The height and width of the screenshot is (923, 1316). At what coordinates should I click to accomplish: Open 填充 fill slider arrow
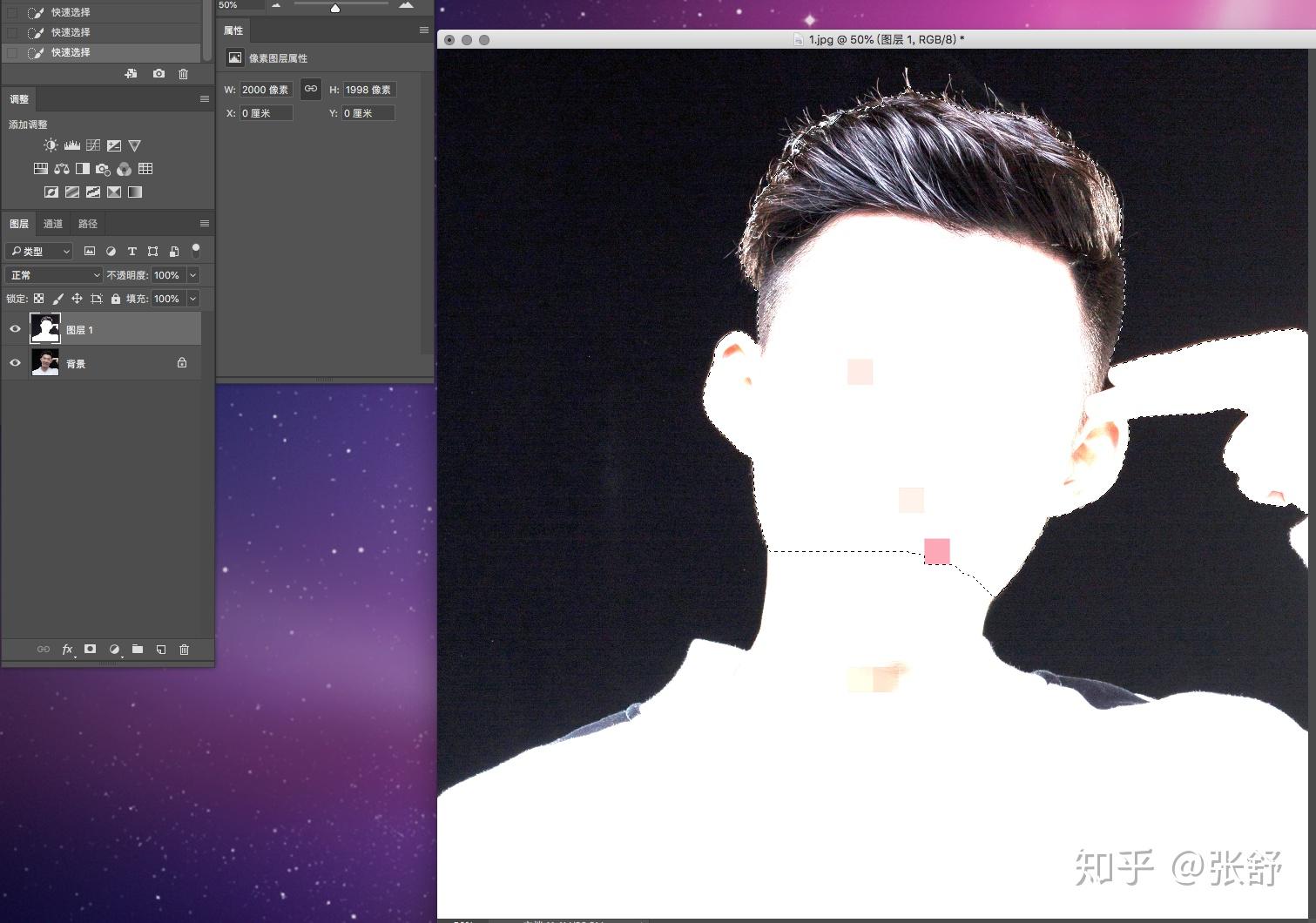tap(193, 299)
